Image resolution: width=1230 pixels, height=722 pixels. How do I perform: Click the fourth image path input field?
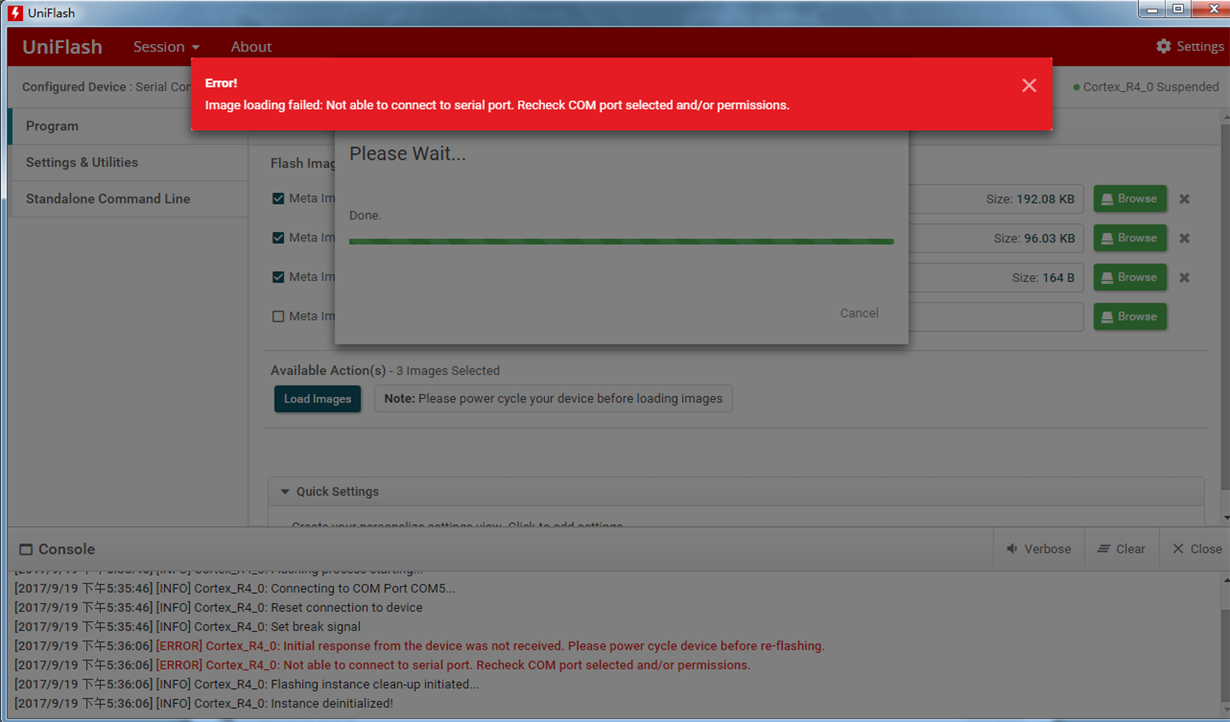tap(995, 316)
